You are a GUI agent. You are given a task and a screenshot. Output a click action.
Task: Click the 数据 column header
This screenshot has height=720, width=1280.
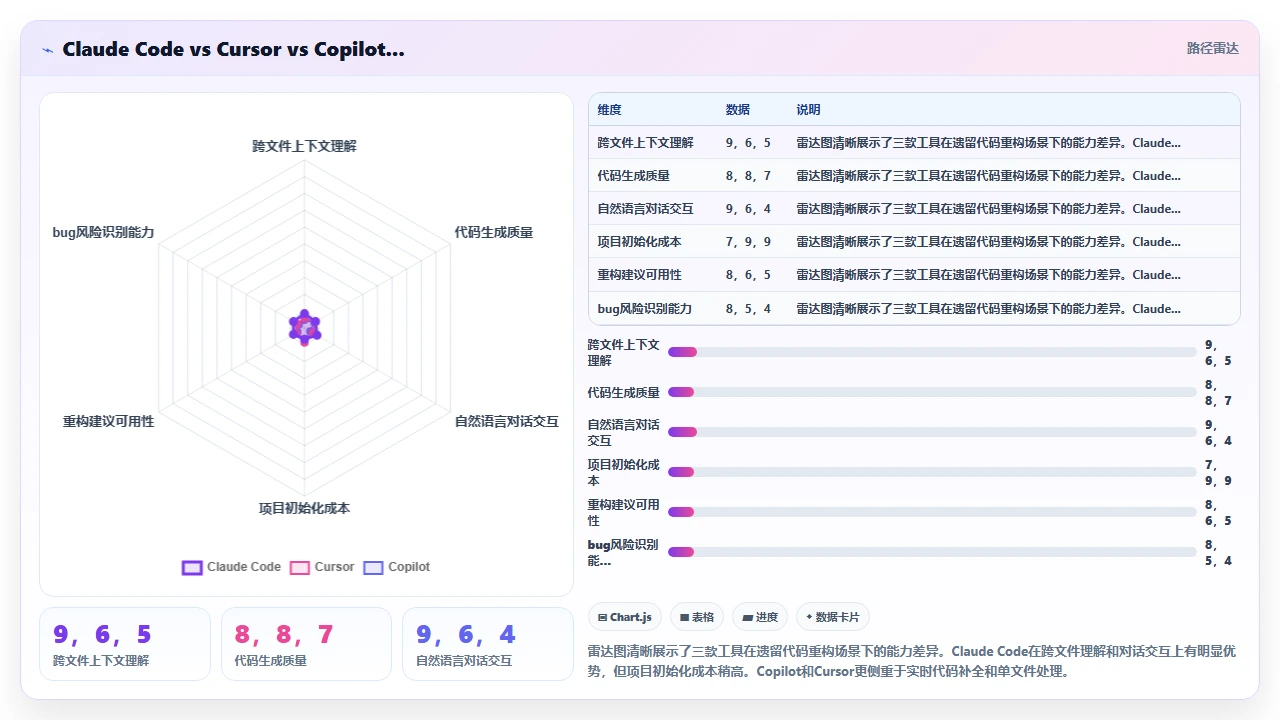coord(738,110)
